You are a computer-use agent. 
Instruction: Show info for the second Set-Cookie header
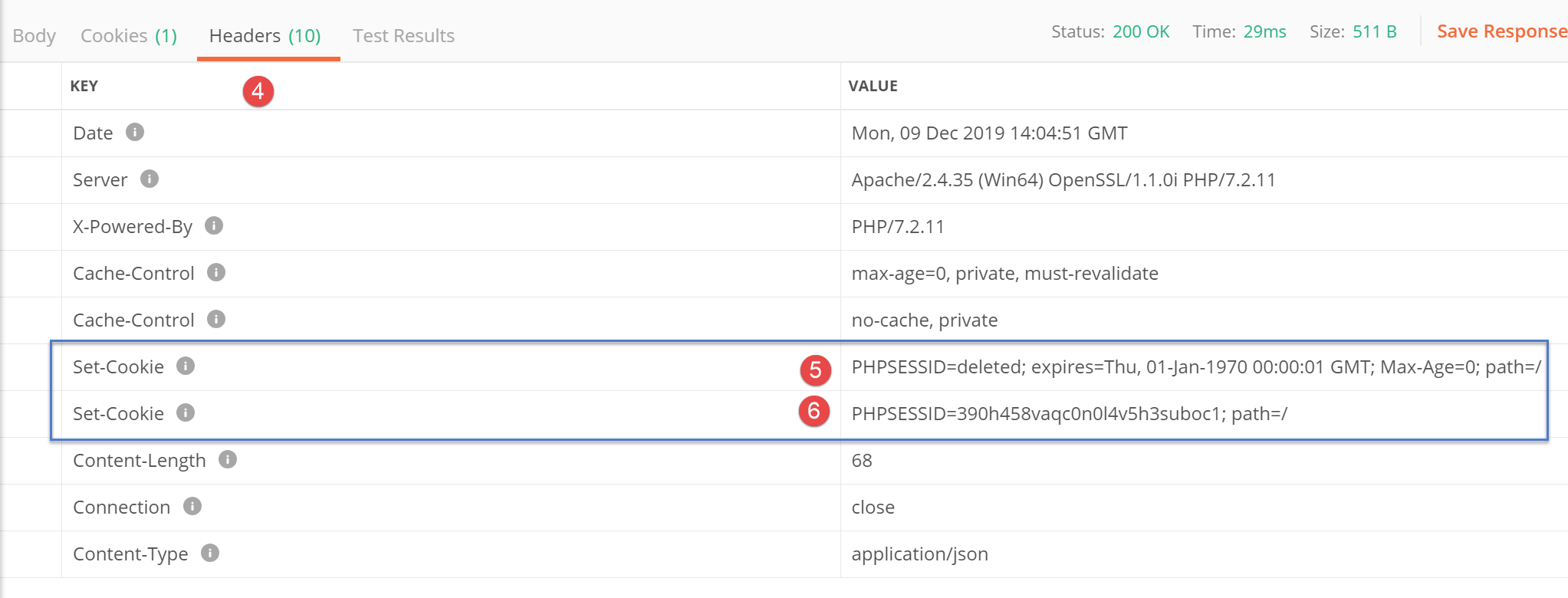pyautogui.click(x=186, y=412)
